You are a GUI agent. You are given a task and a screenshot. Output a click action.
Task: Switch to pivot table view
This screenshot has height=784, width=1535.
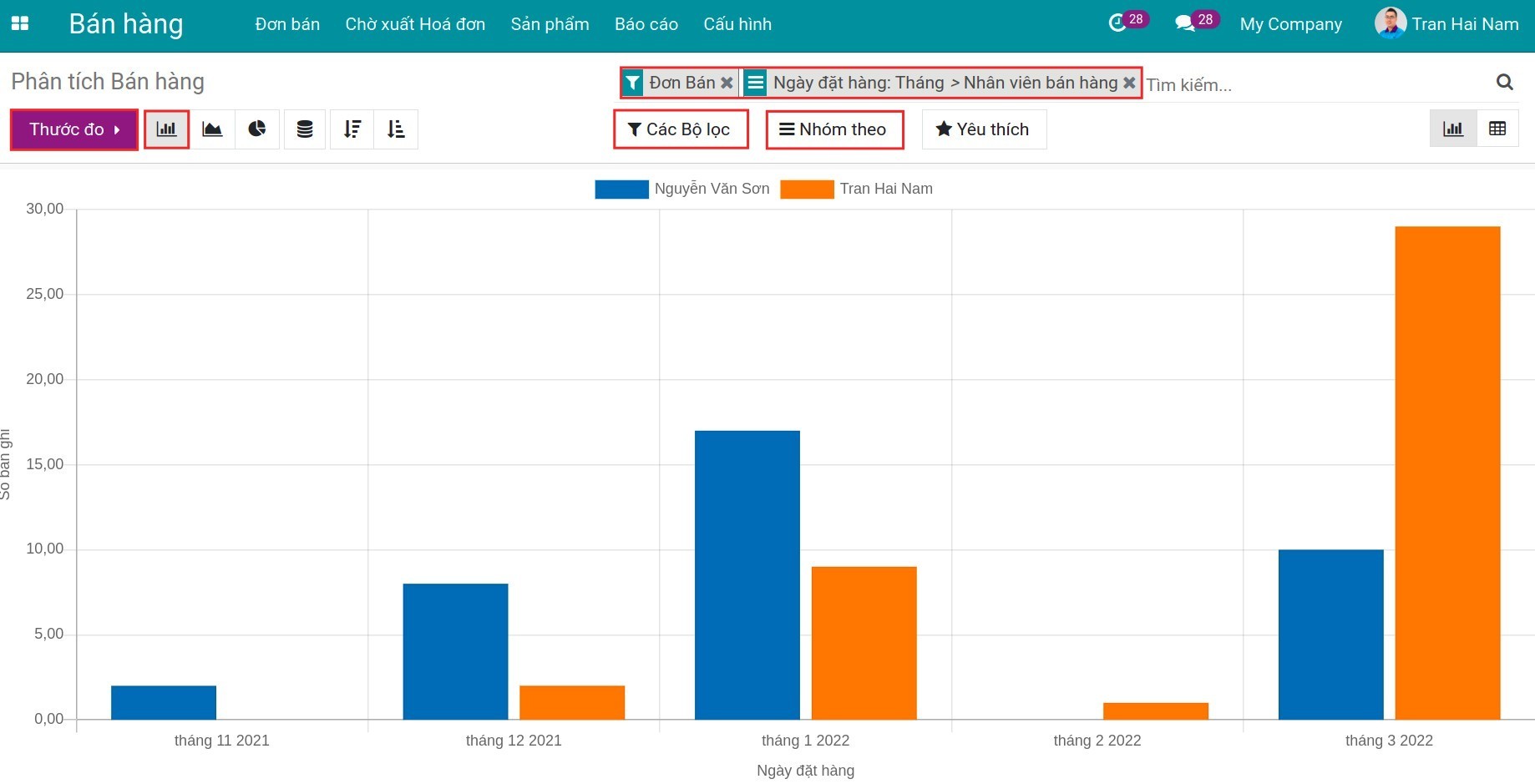coord(1497,129)
